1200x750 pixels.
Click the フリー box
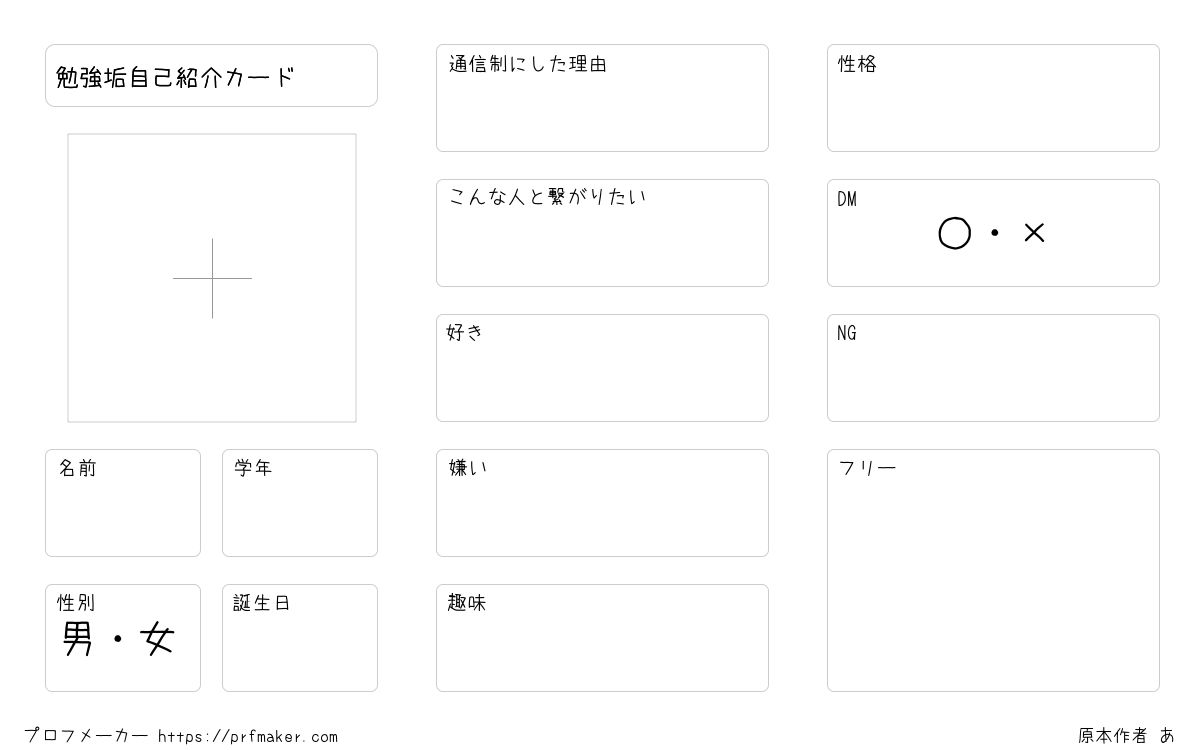993,570
